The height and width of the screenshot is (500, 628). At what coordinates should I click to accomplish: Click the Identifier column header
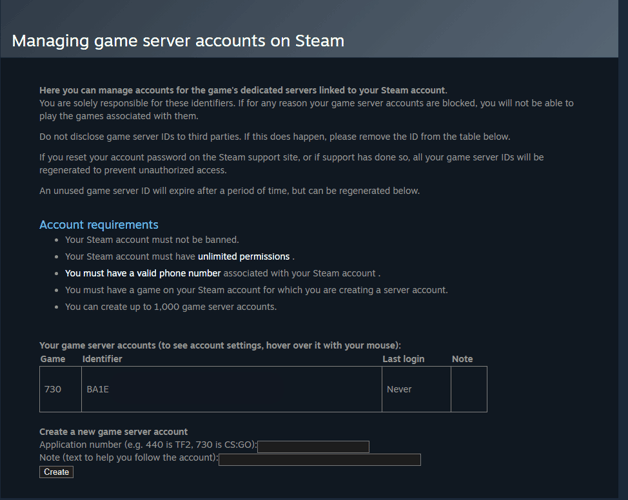[103, 359]
